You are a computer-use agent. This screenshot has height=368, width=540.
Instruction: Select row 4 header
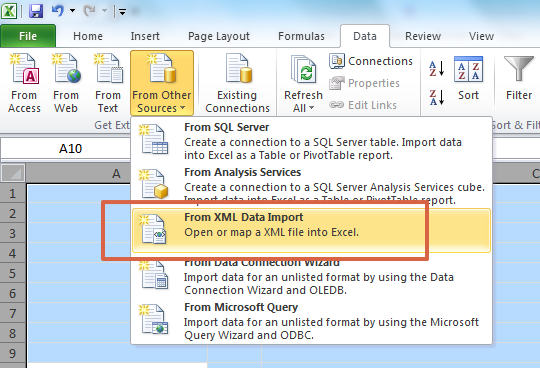click(x=13, y=253)
